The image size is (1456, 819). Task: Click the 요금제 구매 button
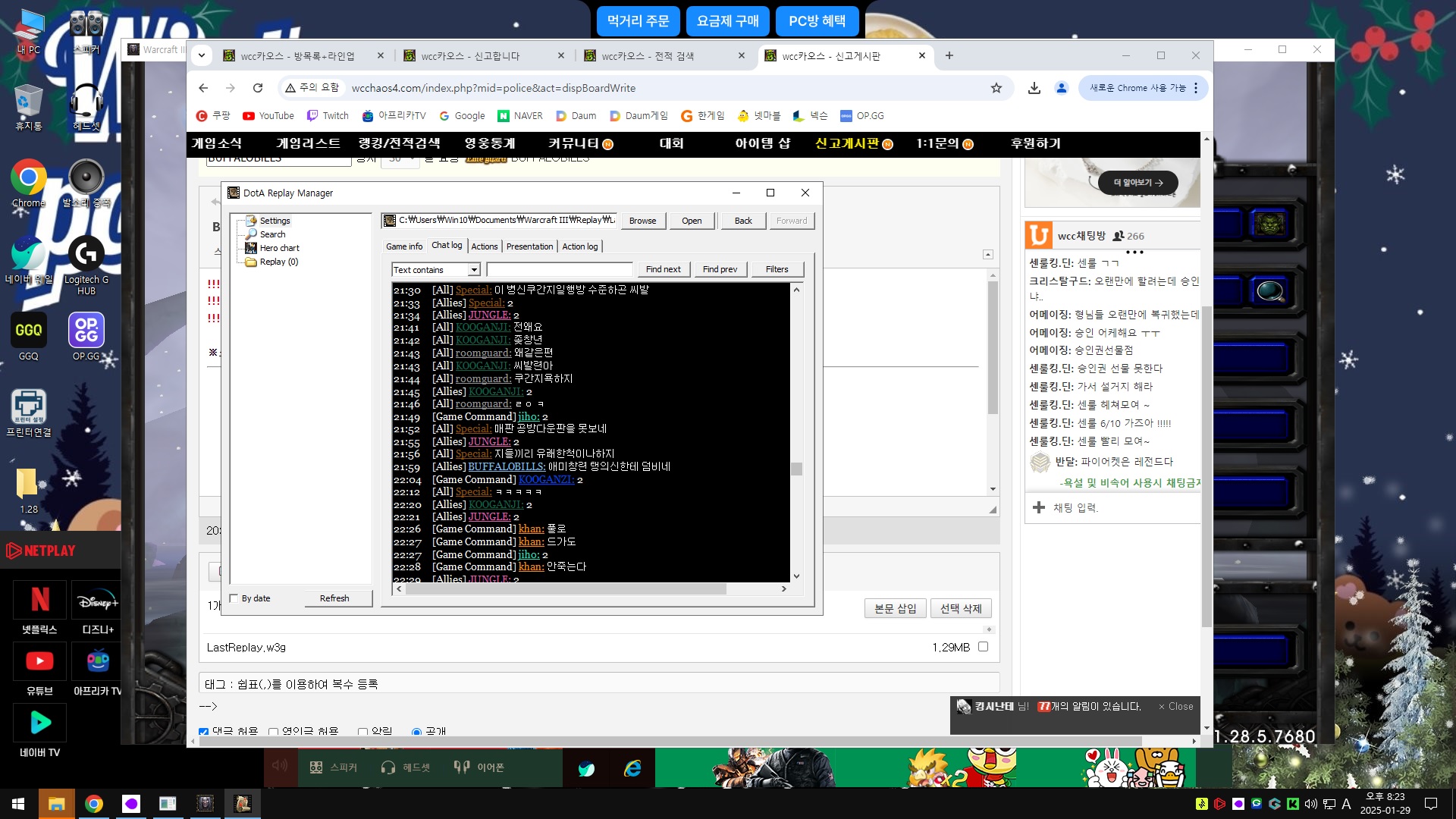pyautogui.click(x=727, y=21)
